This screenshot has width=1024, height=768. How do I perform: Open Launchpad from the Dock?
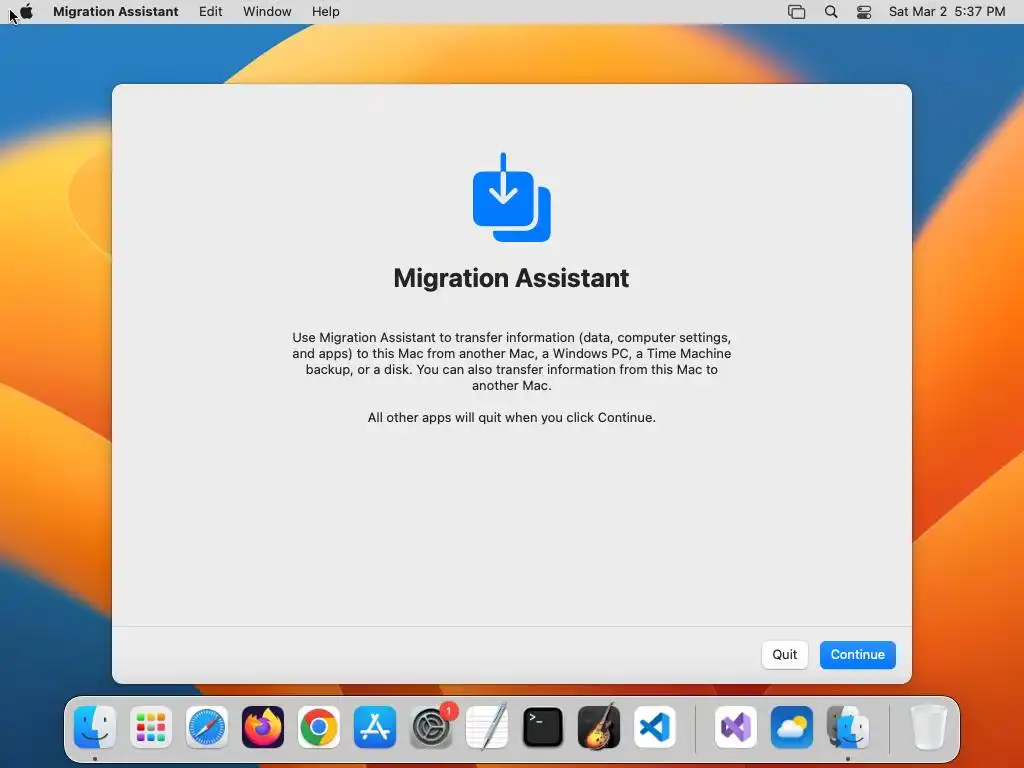(151, 727)
